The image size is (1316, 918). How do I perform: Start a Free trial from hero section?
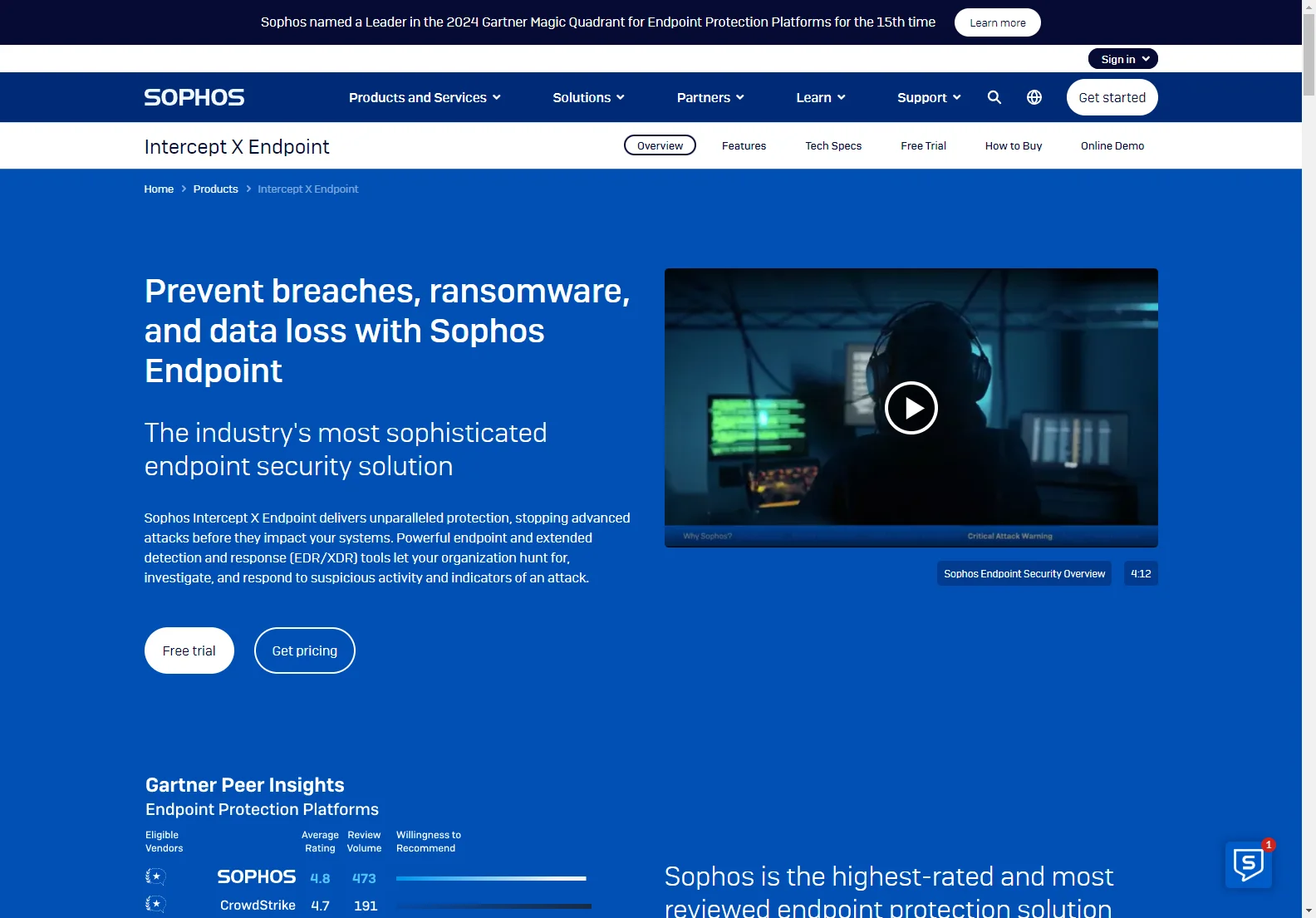click(x=189, y=650)
